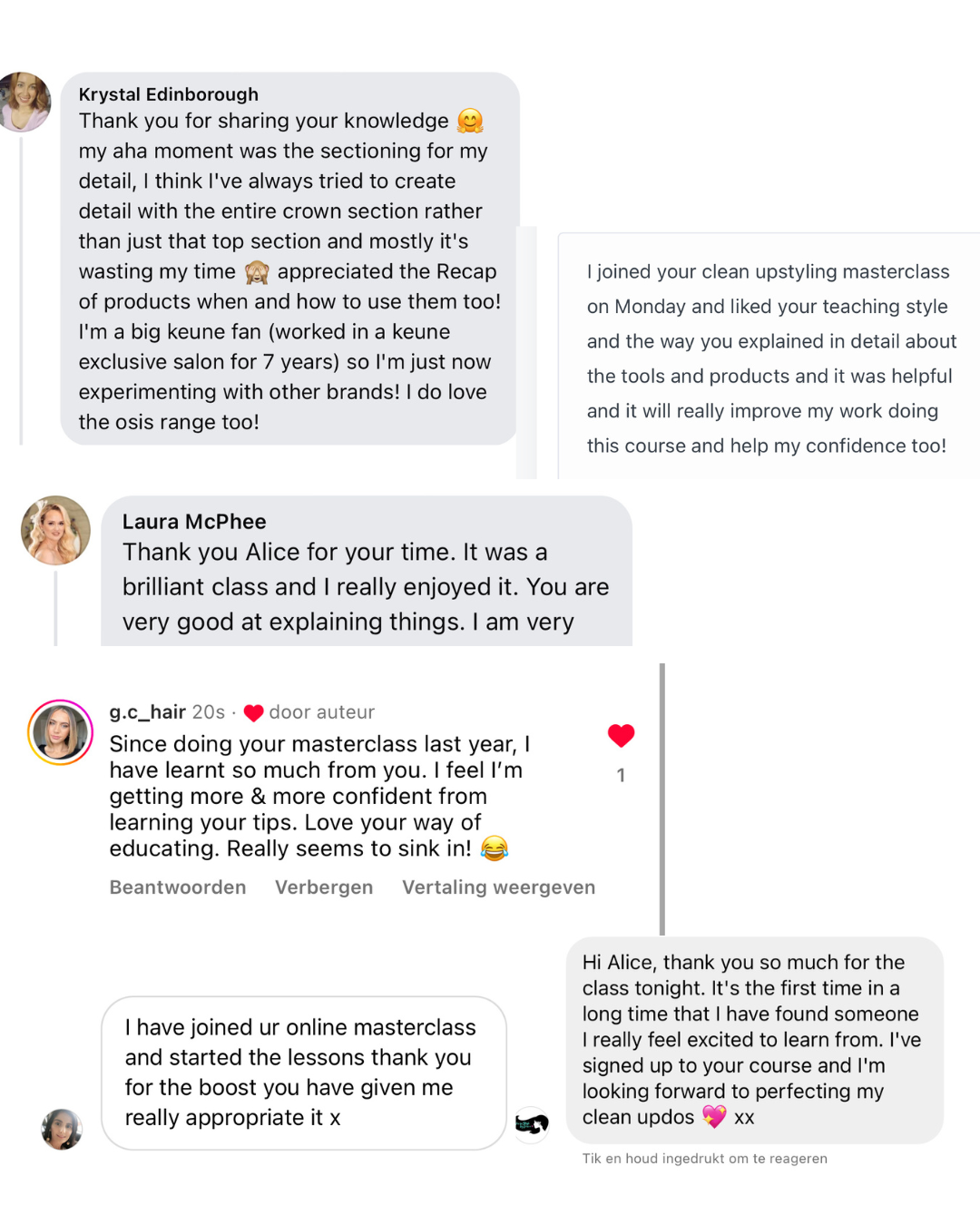Click the laughing emoji in the g.c_hair comment

coord(495,848)
